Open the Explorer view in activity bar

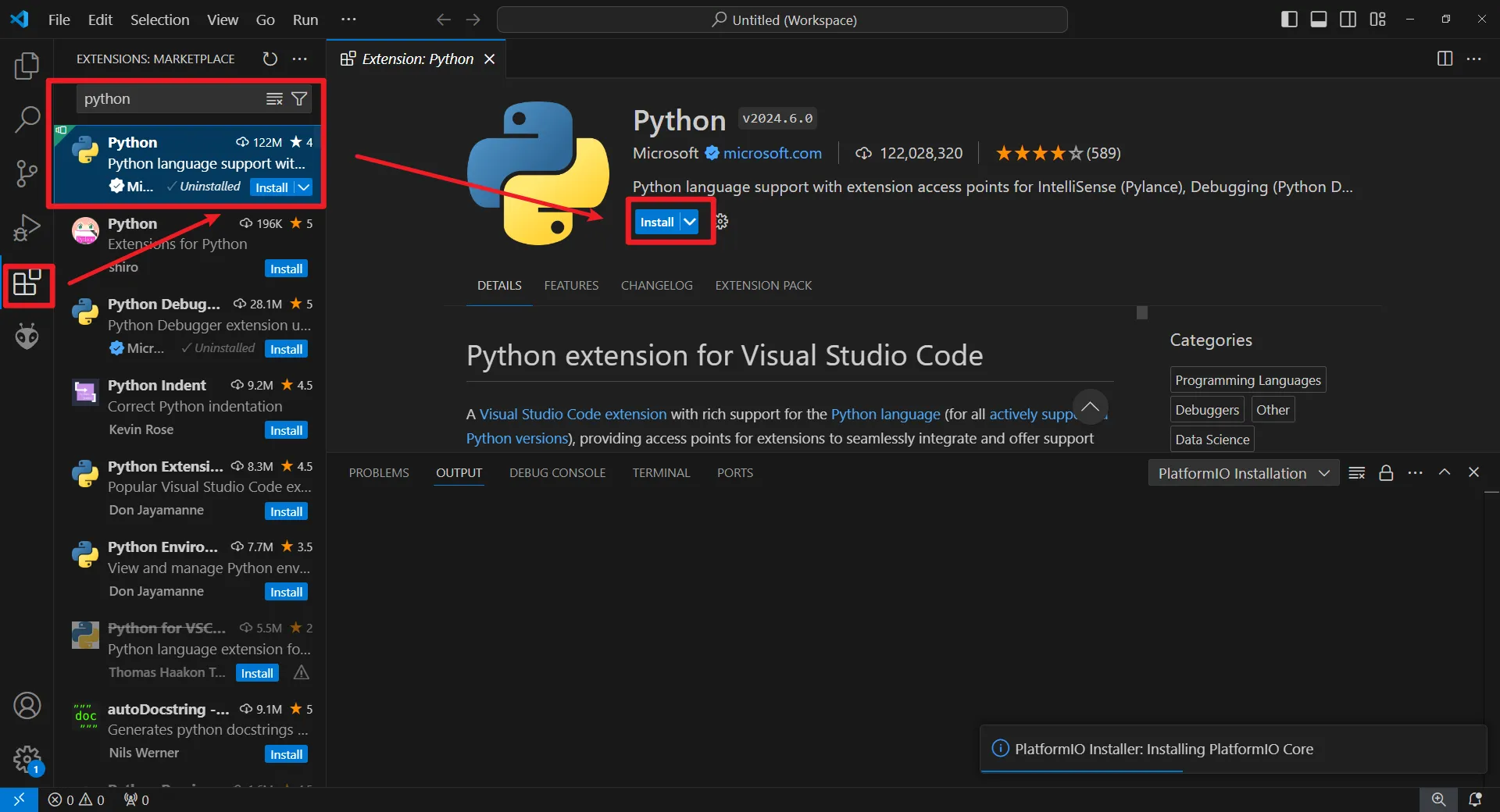coord(27,66)
